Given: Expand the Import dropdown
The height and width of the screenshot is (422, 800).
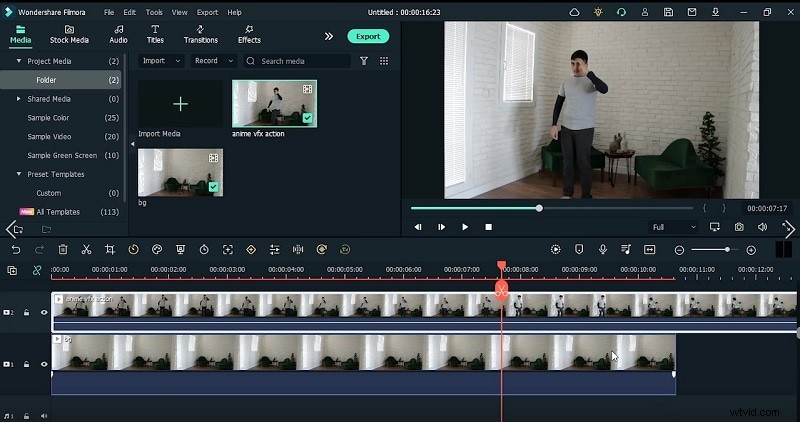Looking at the screenshot, I should [x=161, y=61].
